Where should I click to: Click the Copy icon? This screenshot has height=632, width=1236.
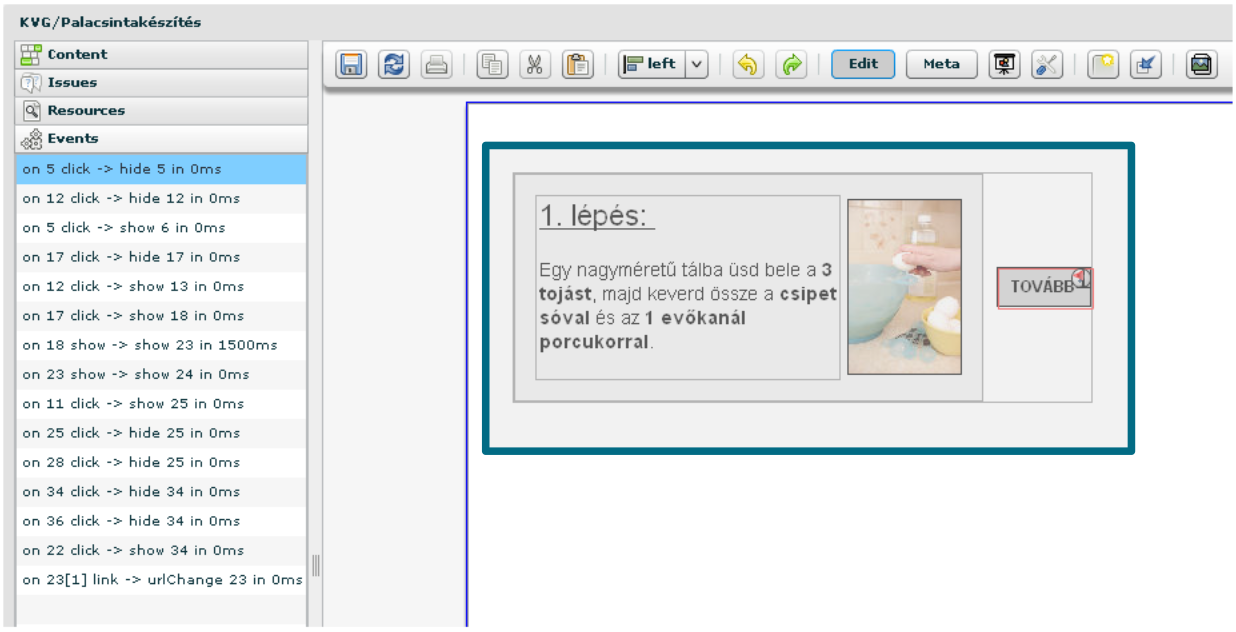pyautogui.click(x=492, y=65)
